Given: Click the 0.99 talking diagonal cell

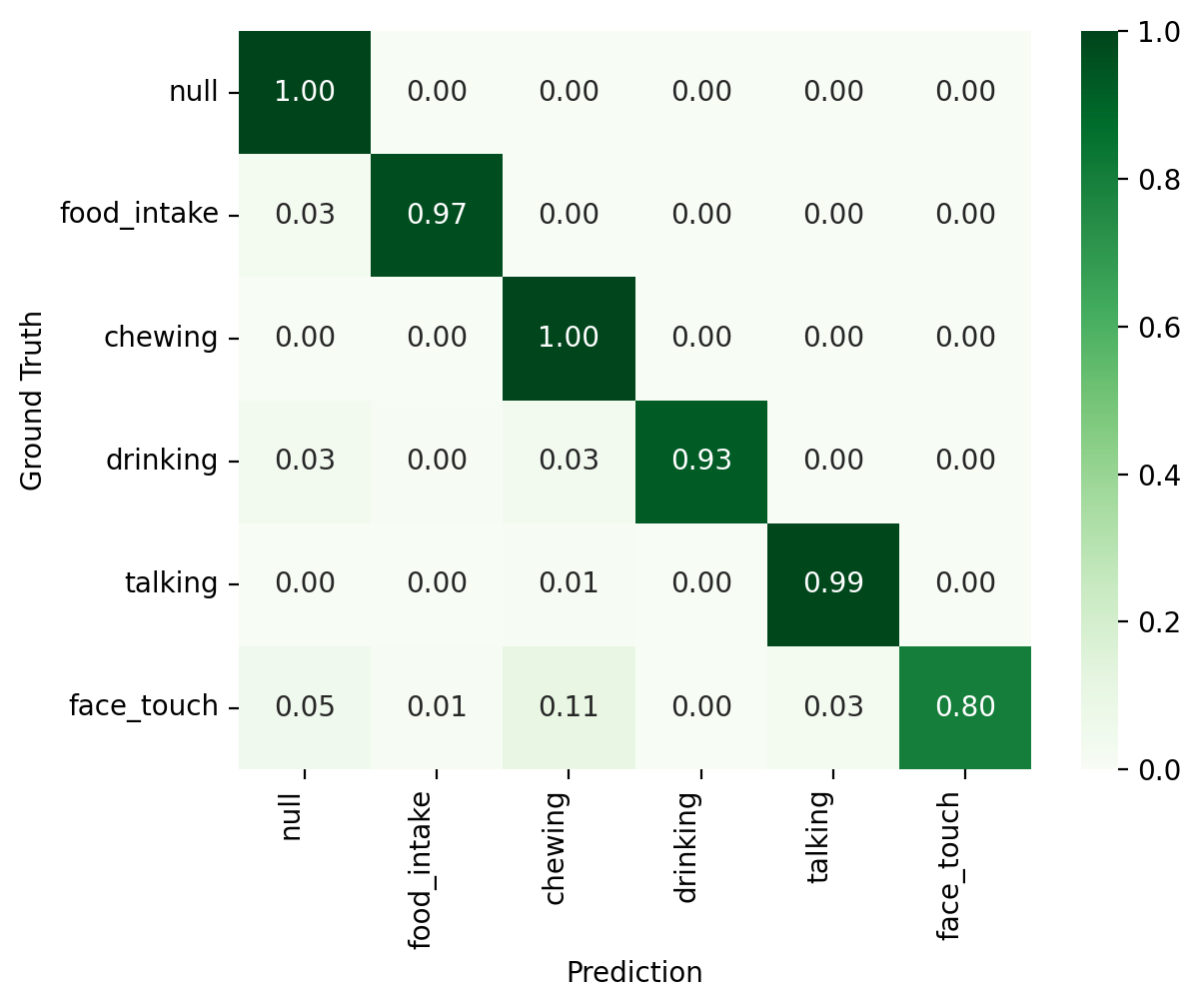Looking at the screenshot, I should [833, 583].
